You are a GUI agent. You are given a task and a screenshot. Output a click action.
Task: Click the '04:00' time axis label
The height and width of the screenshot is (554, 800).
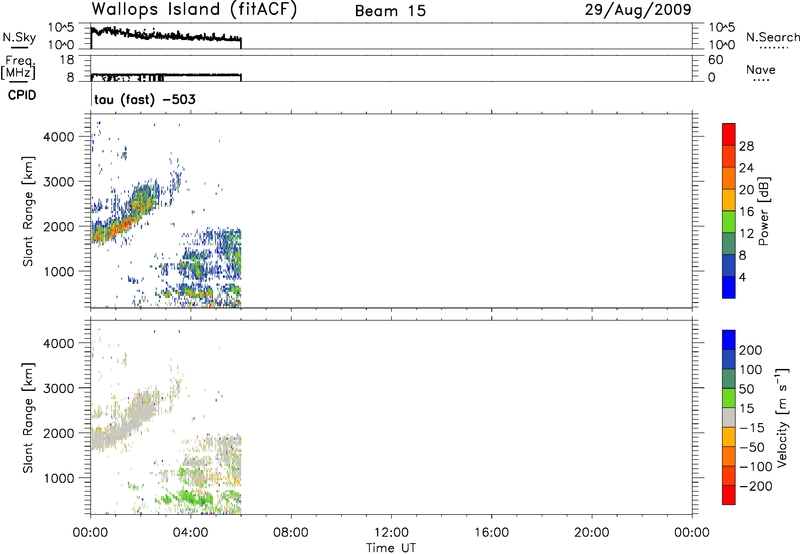click(x=191, y=533)
